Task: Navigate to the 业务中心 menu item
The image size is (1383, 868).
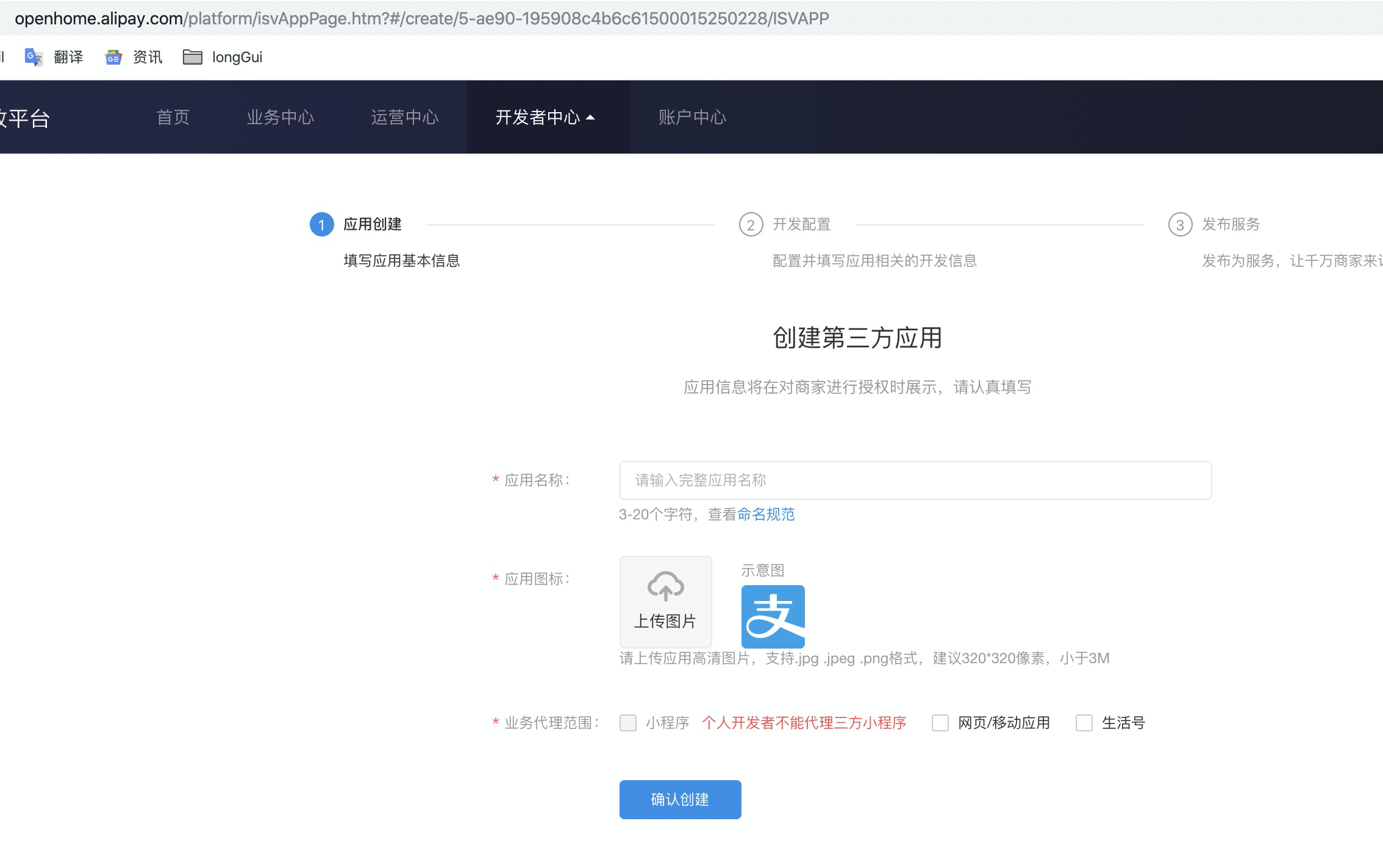Action: pyautogui.click(x=281, y=117)
